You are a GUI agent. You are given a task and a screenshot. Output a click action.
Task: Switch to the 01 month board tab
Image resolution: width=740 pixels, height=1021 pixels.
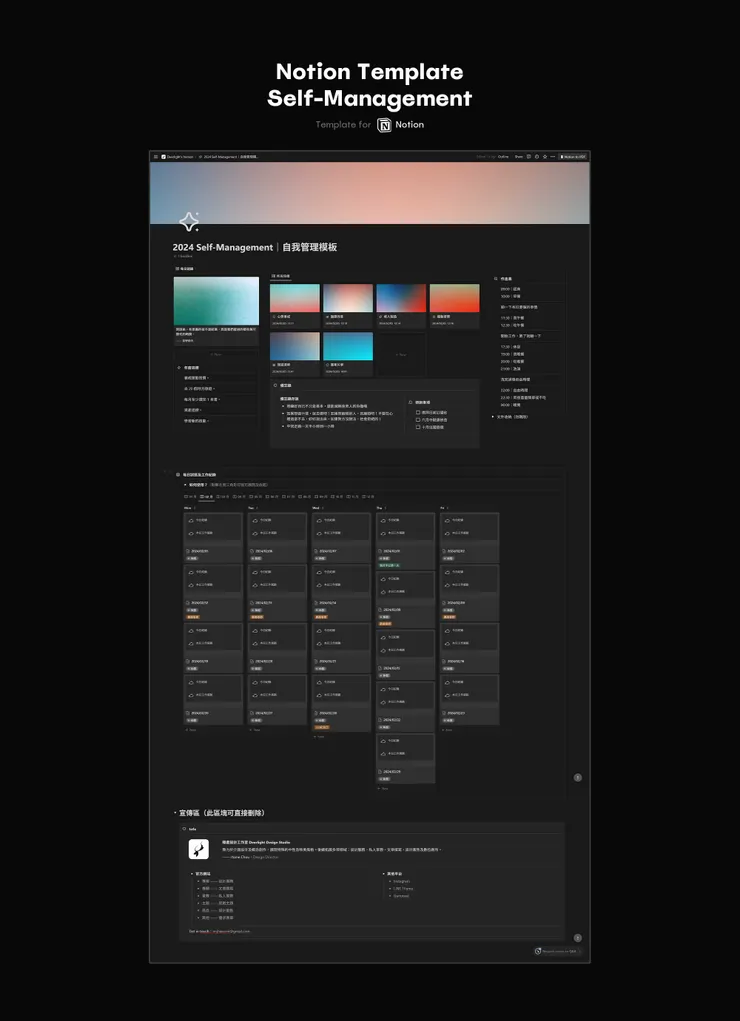click(191, 497)
